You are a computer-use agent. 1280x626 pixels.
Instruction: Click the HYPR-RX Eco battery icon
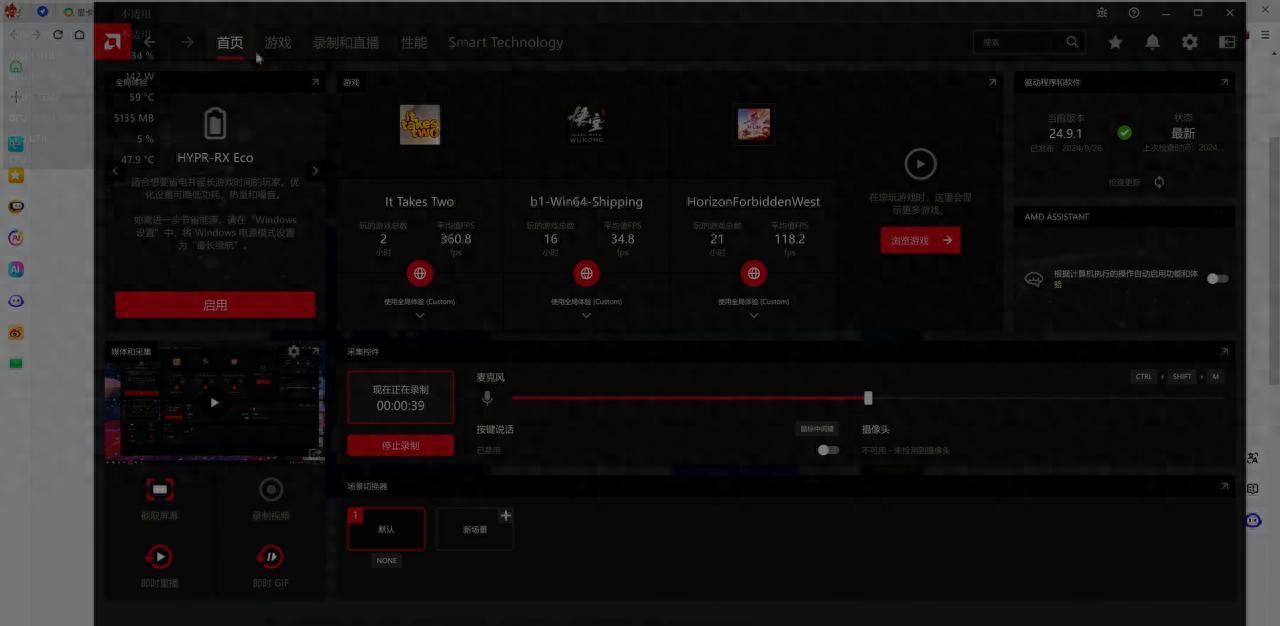pos(215,123)
